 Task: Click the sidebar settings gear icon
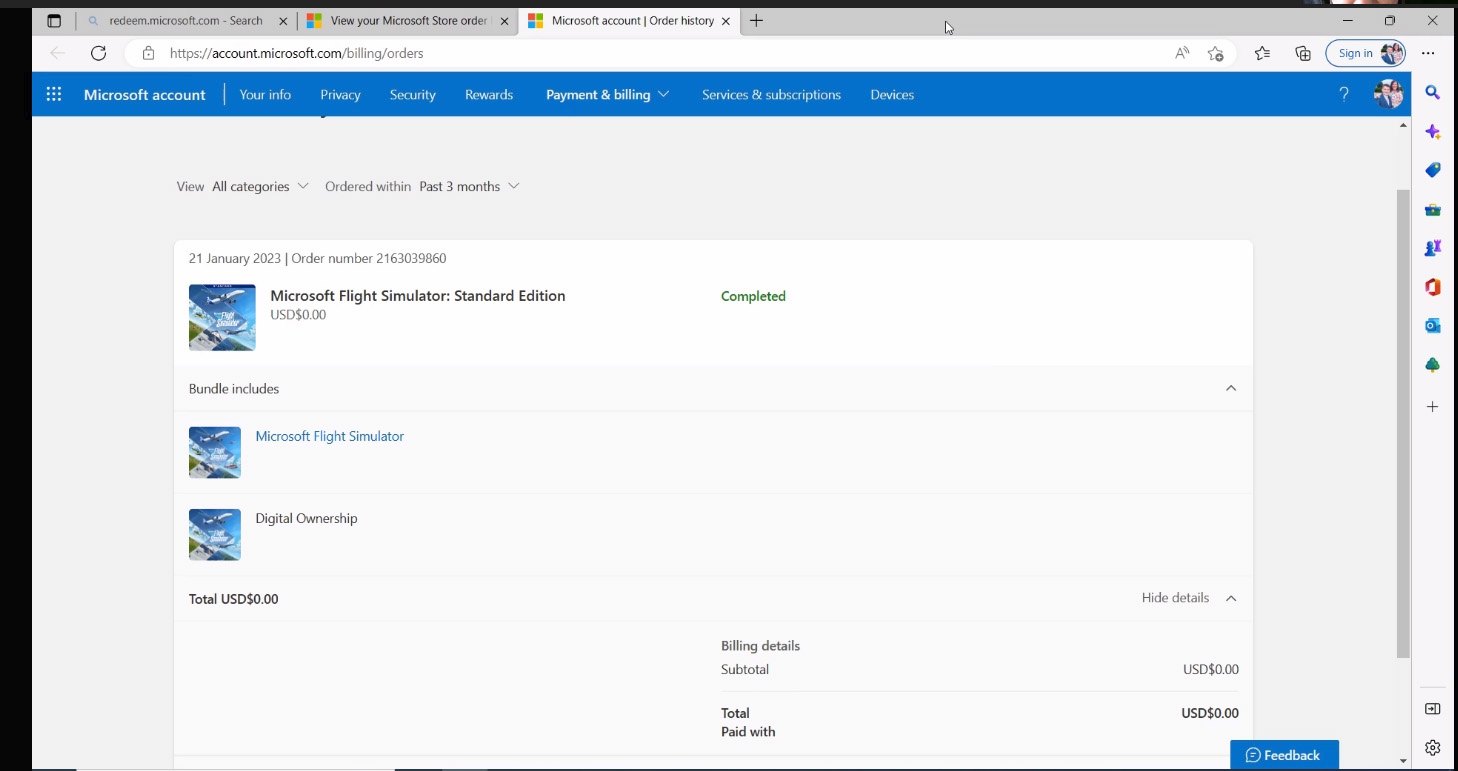click(x=1432, y=747)
